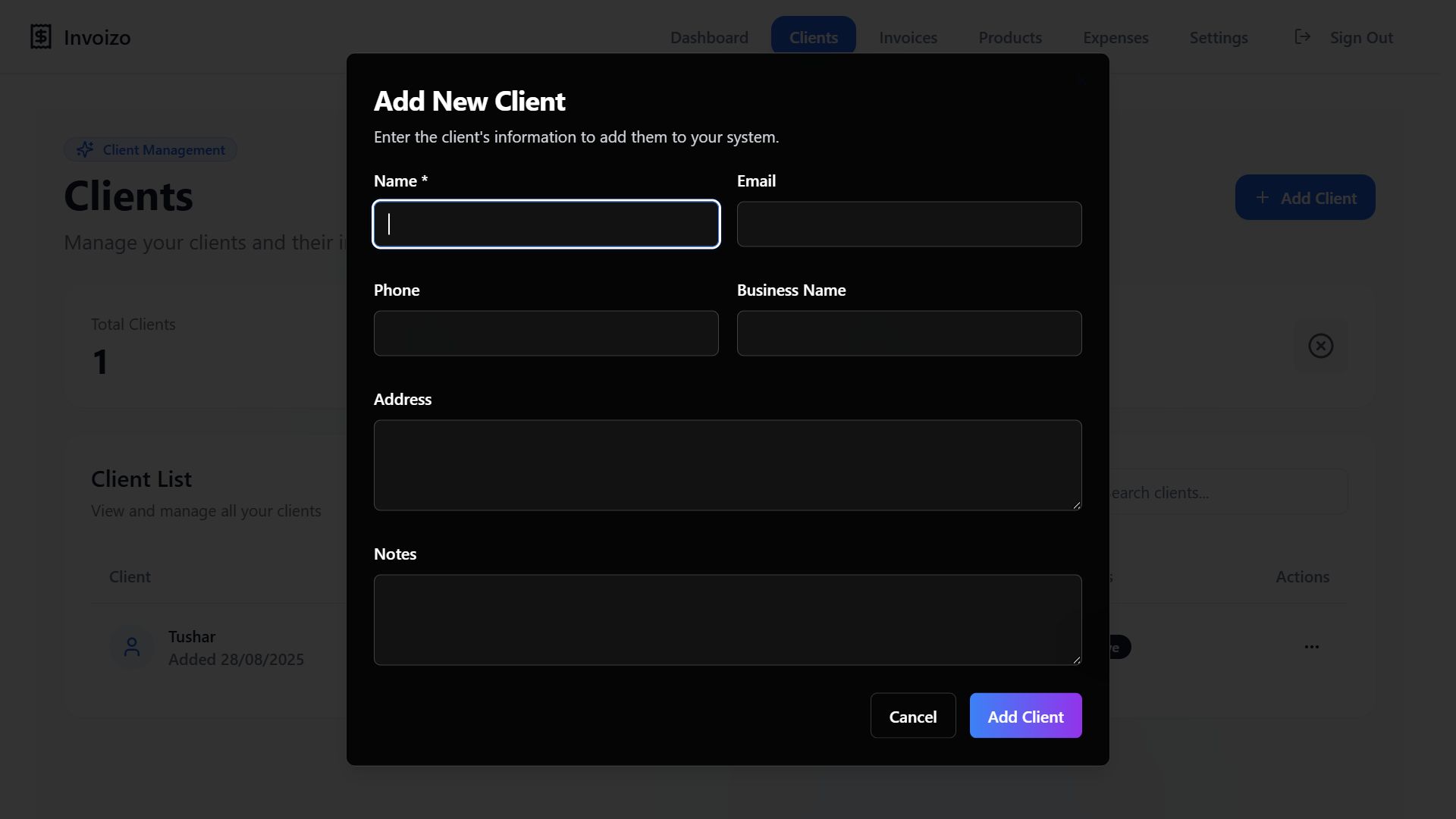This screenshot has width=1456, height=819.
Task: Click into the Email field
Action: click(908, 224)
